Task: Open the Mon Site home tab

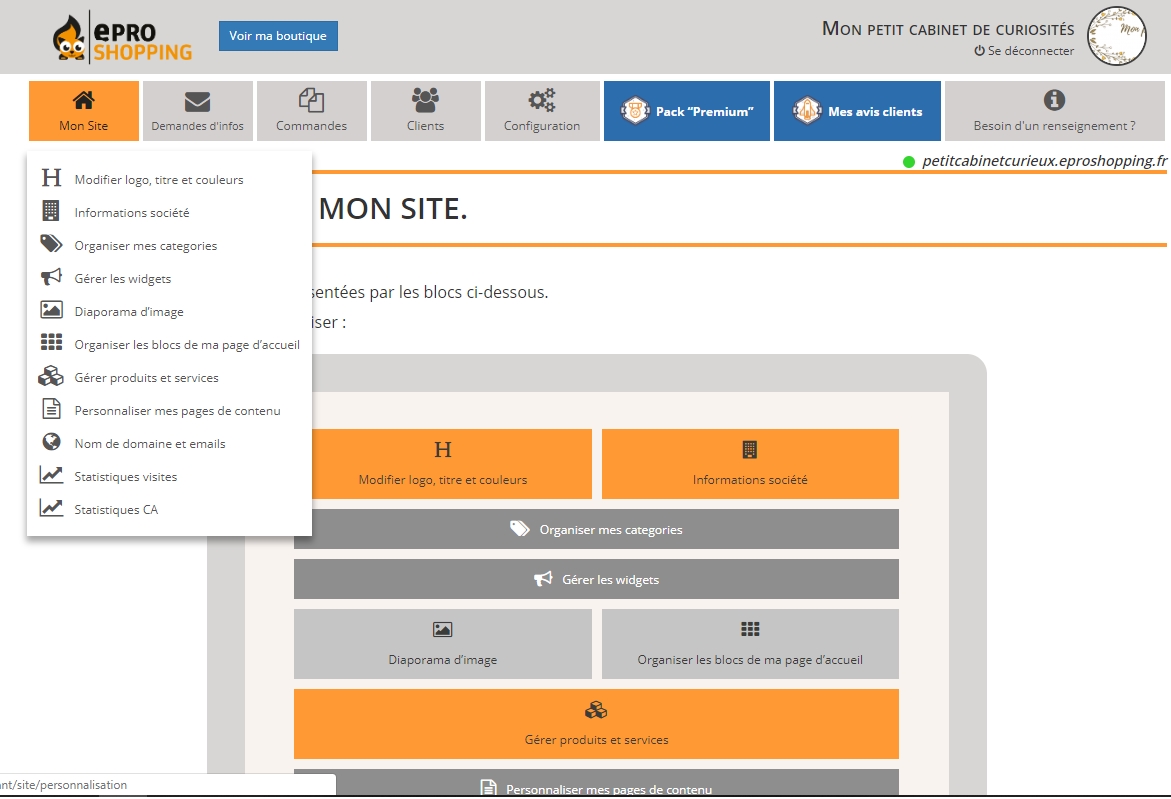Action: point(84,111)
